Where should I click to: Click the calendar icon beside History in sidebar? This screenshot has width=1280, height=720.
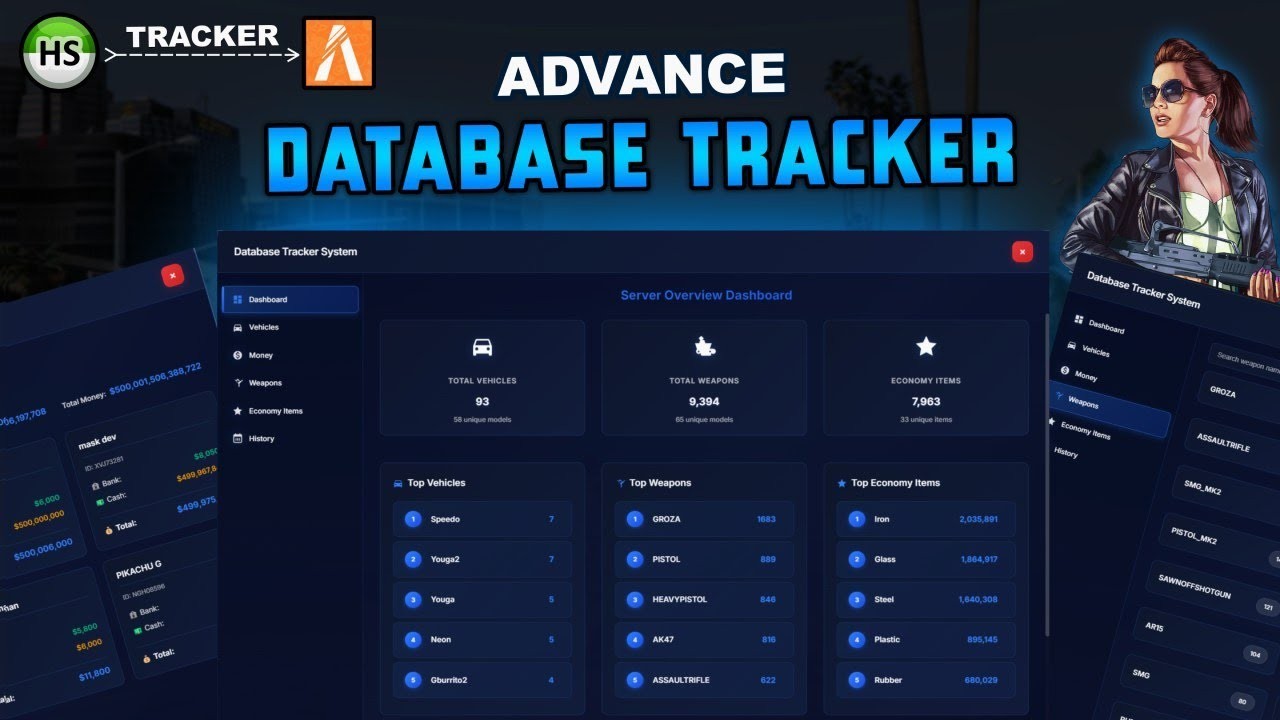point(237,438)
